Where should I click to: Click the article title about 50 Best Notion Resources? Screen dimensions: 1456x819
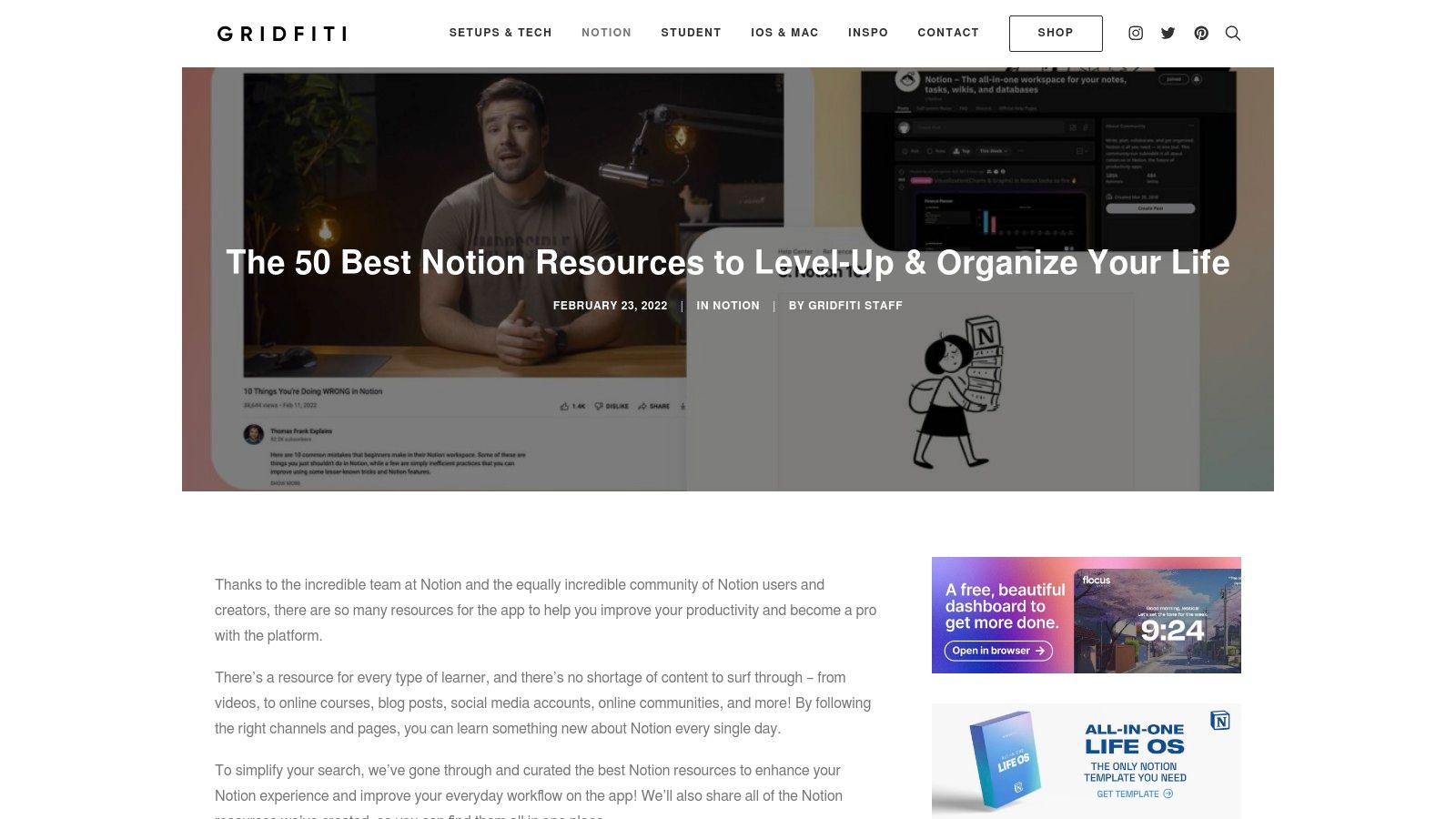tap(728, 262)
